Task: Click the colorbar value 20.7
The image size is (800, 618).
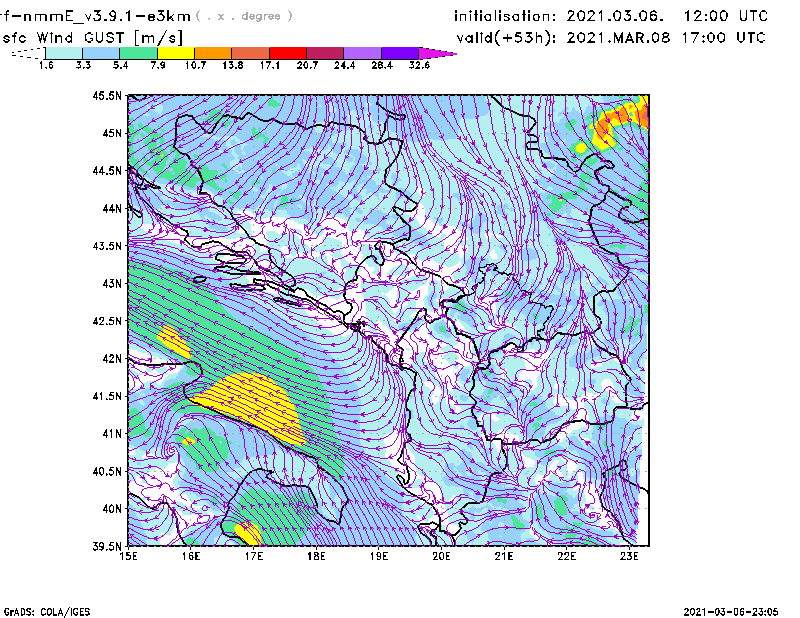Action: pos(307,65)
